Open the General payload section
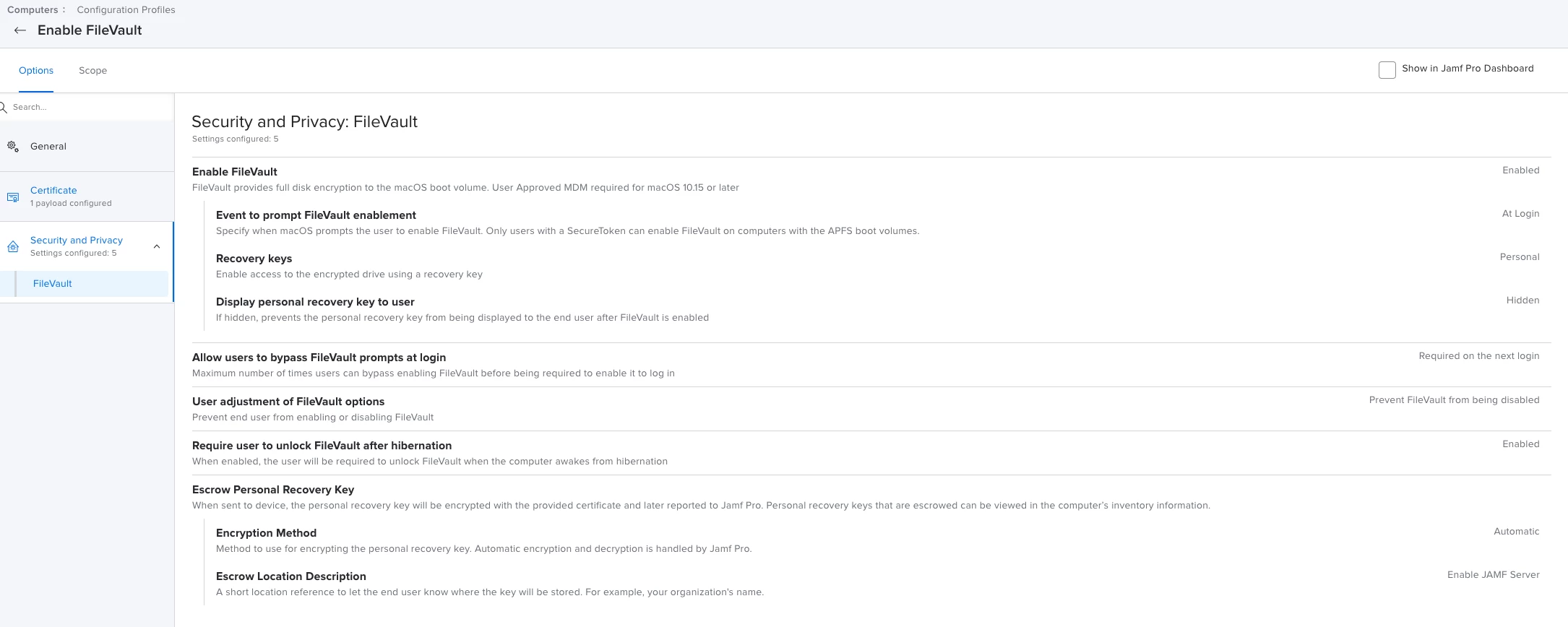 point(87,146)
